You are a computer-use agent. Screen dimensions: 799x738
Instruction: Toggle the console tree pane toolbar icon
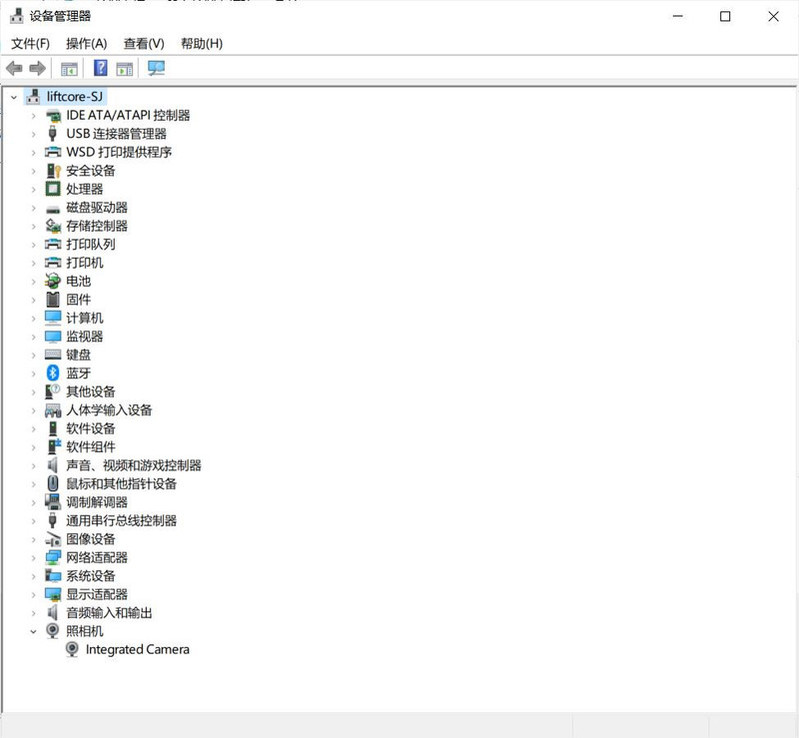[69, 68]
